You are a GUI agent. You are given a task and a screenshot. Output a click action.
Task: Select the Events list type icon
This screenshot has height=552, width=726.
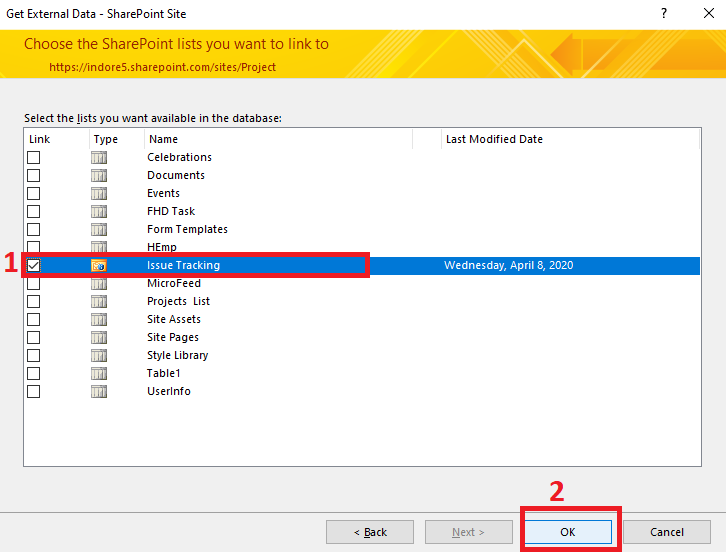coord(99,193)
